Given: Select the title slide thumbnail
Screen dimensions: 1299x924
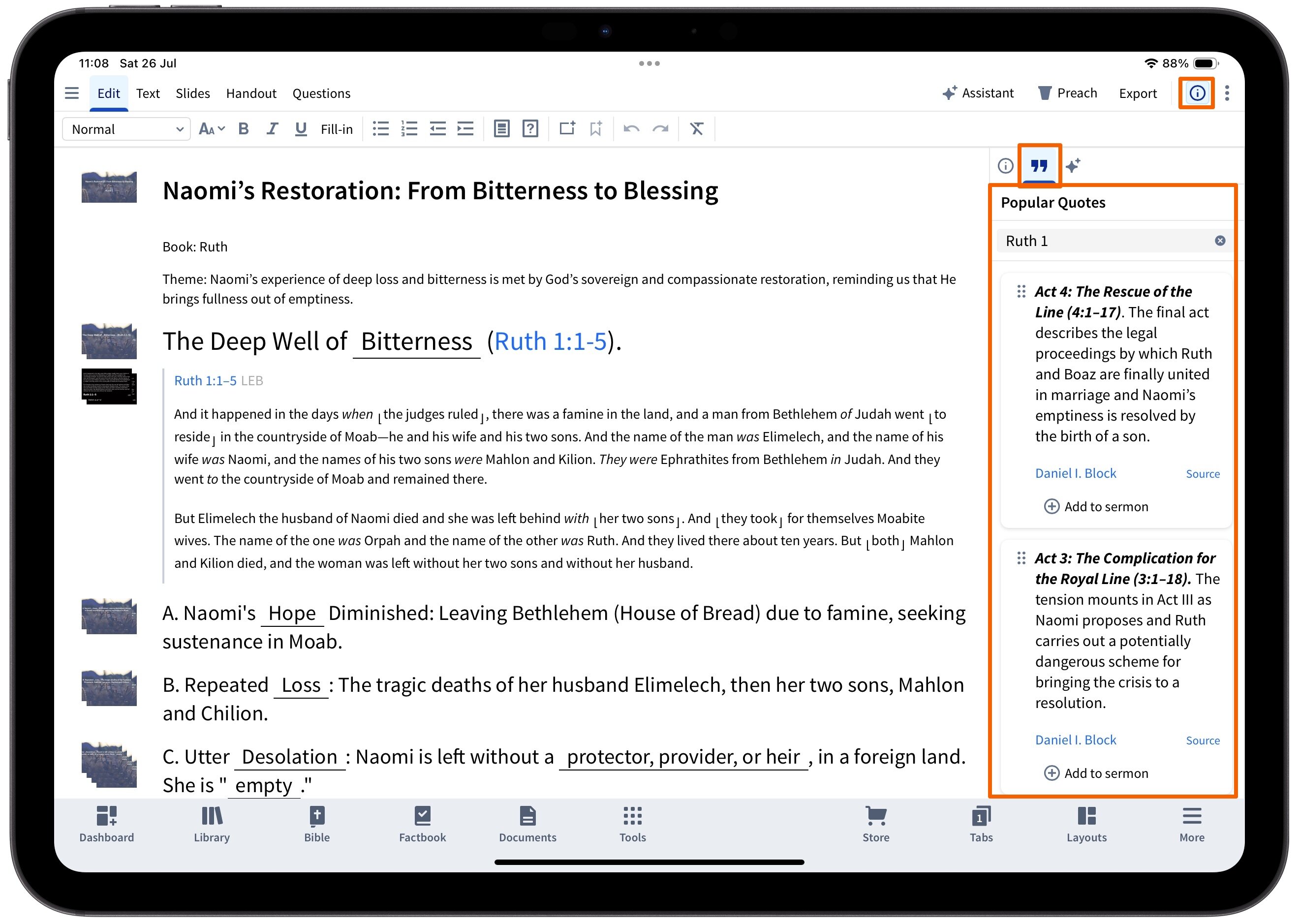Looking at the screenshot, I should (109, 187).
